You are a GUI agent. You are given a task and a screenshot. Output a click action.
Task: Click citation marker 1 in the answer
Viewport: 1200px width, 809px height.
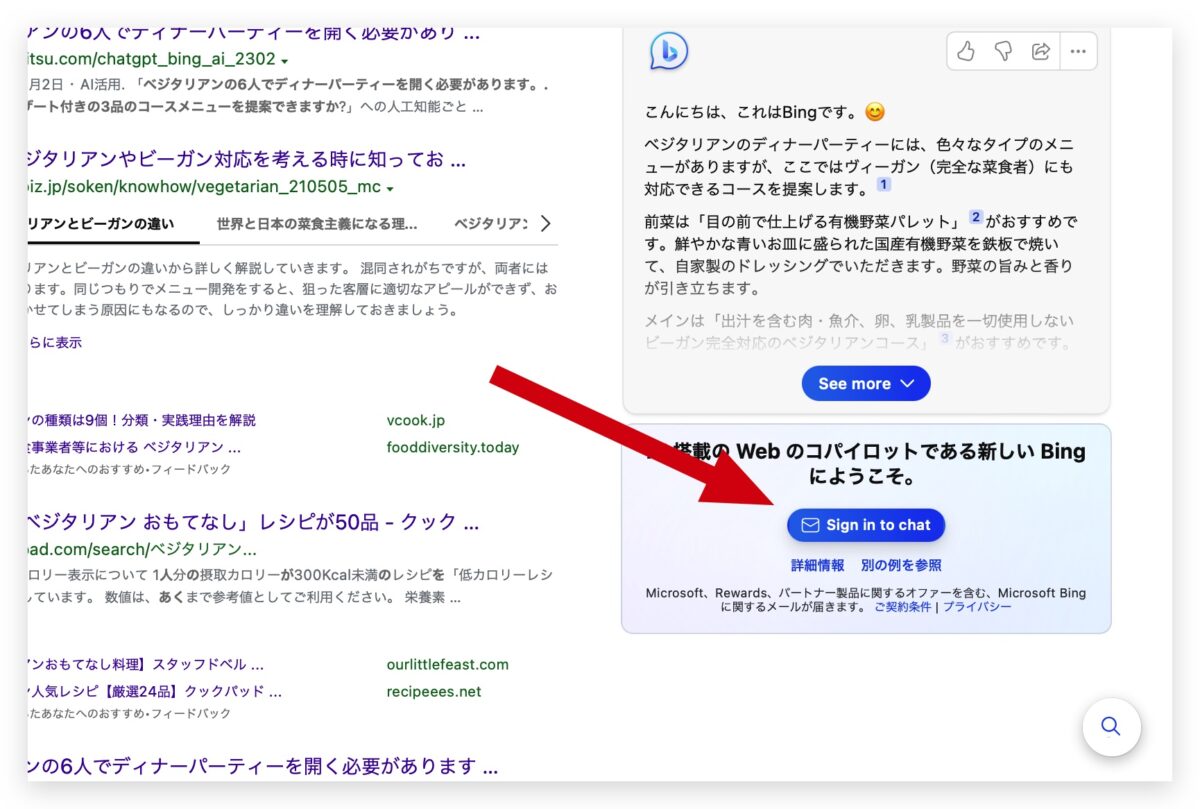(x=883, y=185)
